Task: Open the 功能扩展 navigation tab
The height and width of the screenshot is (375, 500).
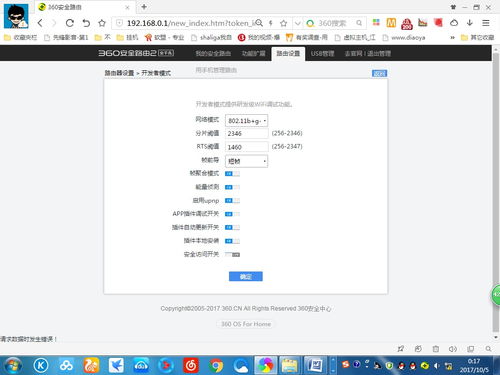Action: coord(254,53)
